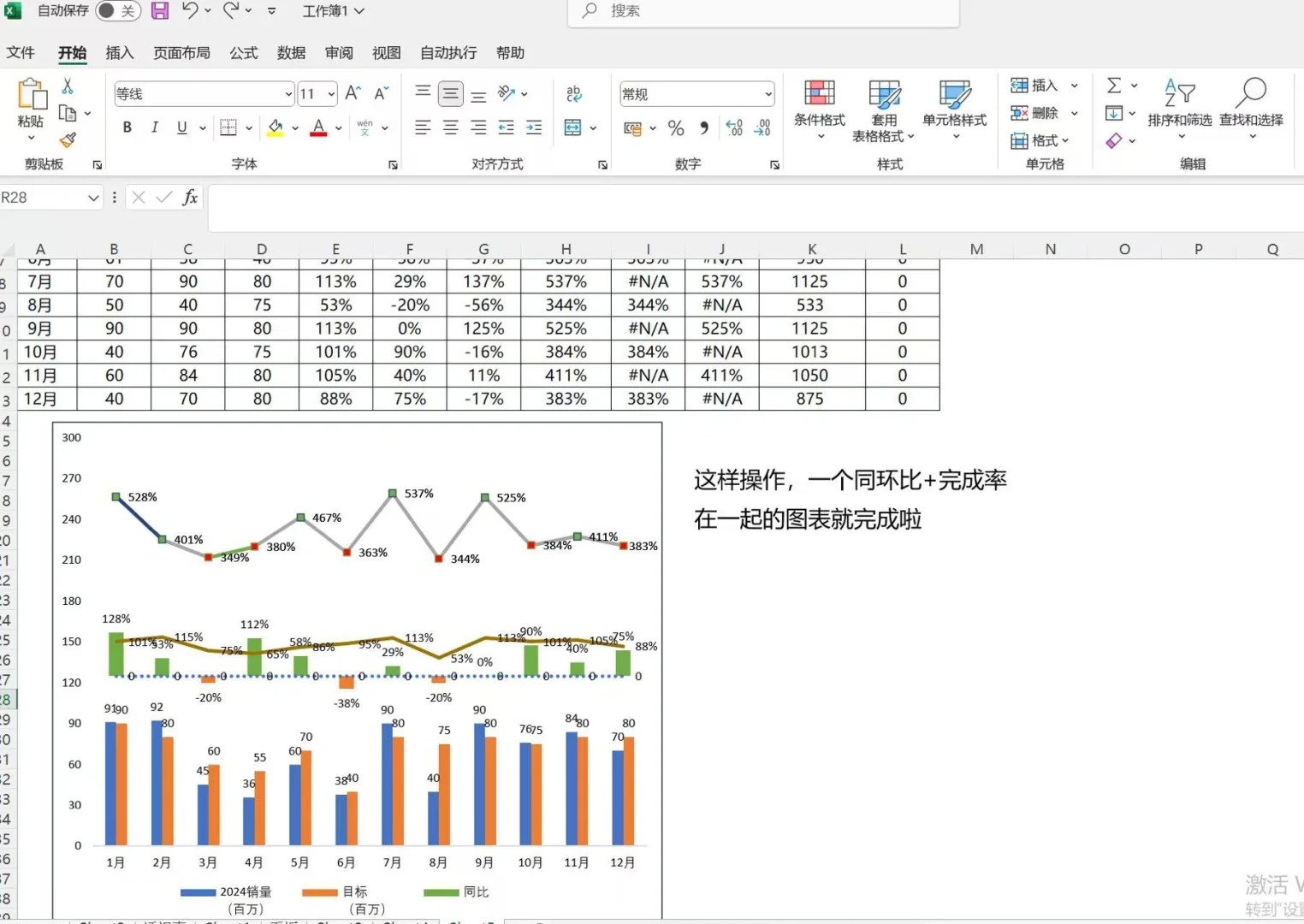Click the Increase Indent icon
Screen dimensions: 1304x924
tap(534, 127)
